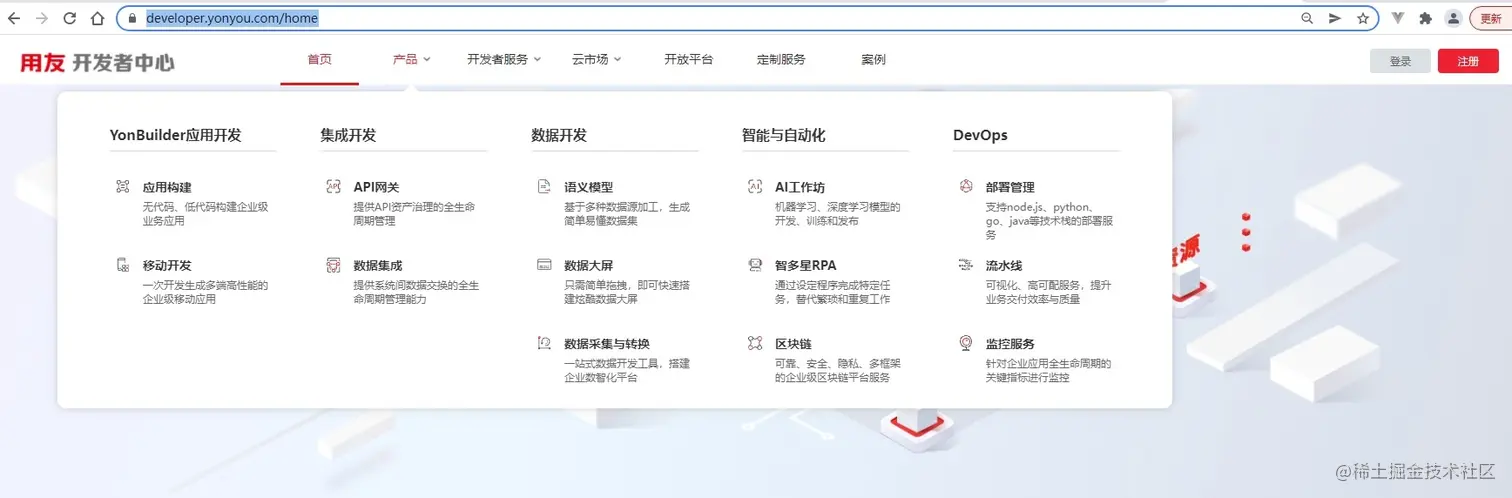Click the 数据集成 icon
The width and height of the screenshot is (1512, 498).
coord(334,265)
